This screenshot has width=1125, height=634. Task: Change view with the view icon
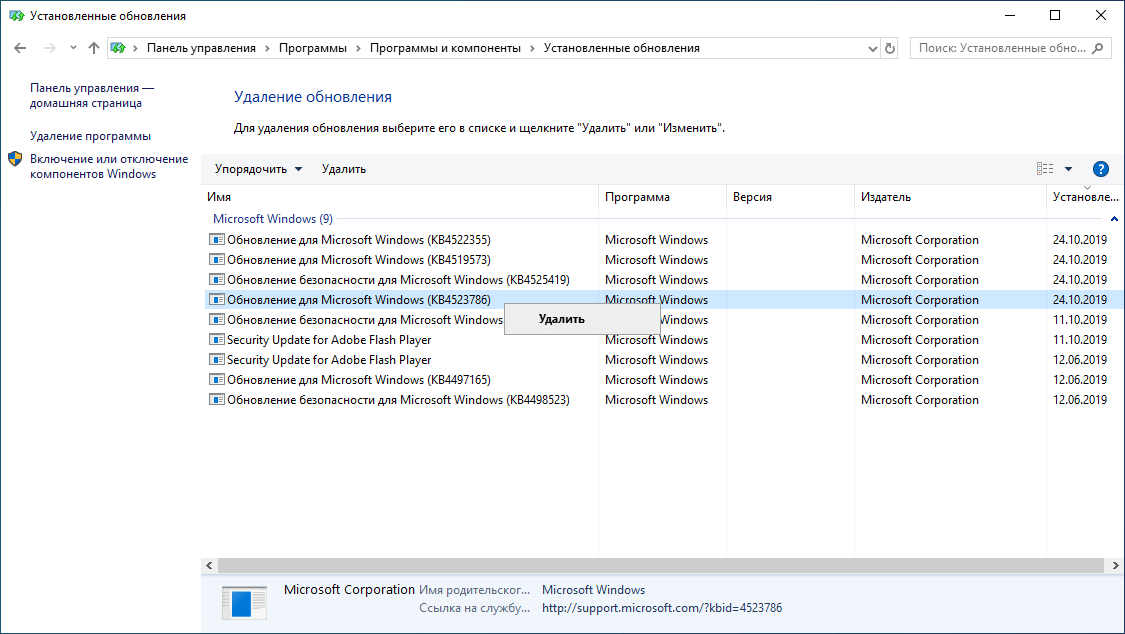point(1045,169)
